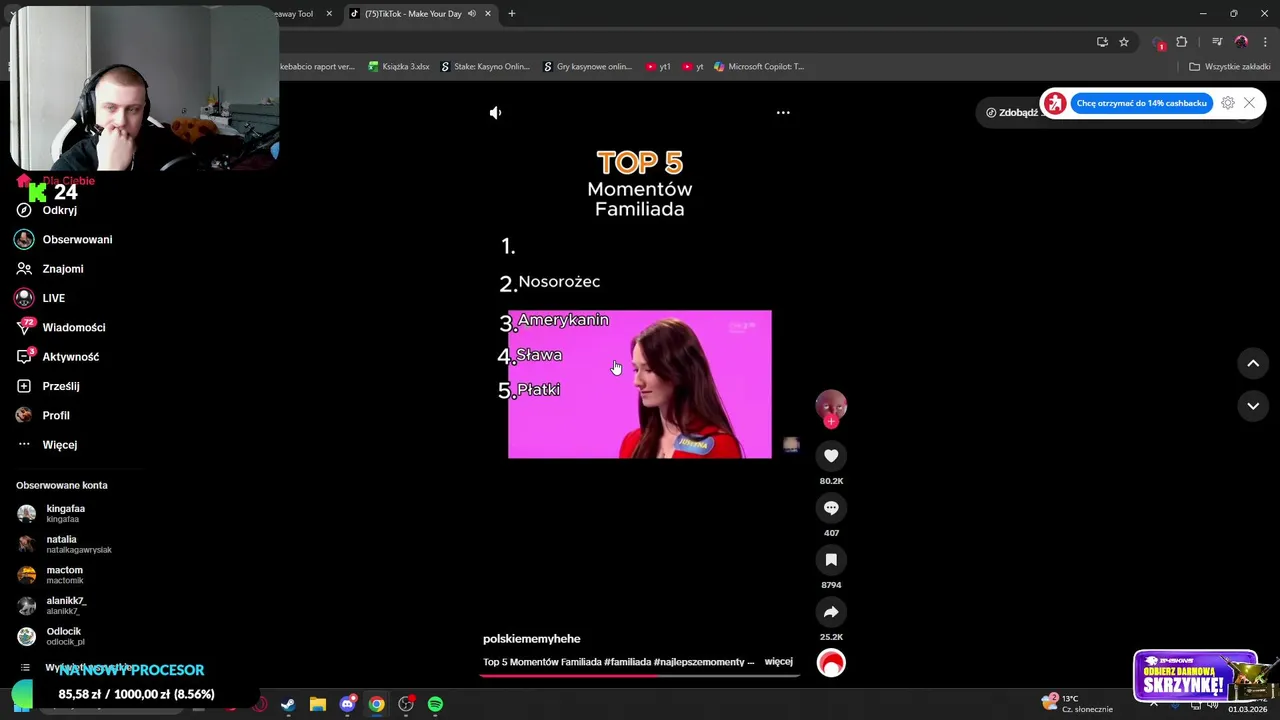Switch to the TikTok - Make Your Day tab

(413, 14)
